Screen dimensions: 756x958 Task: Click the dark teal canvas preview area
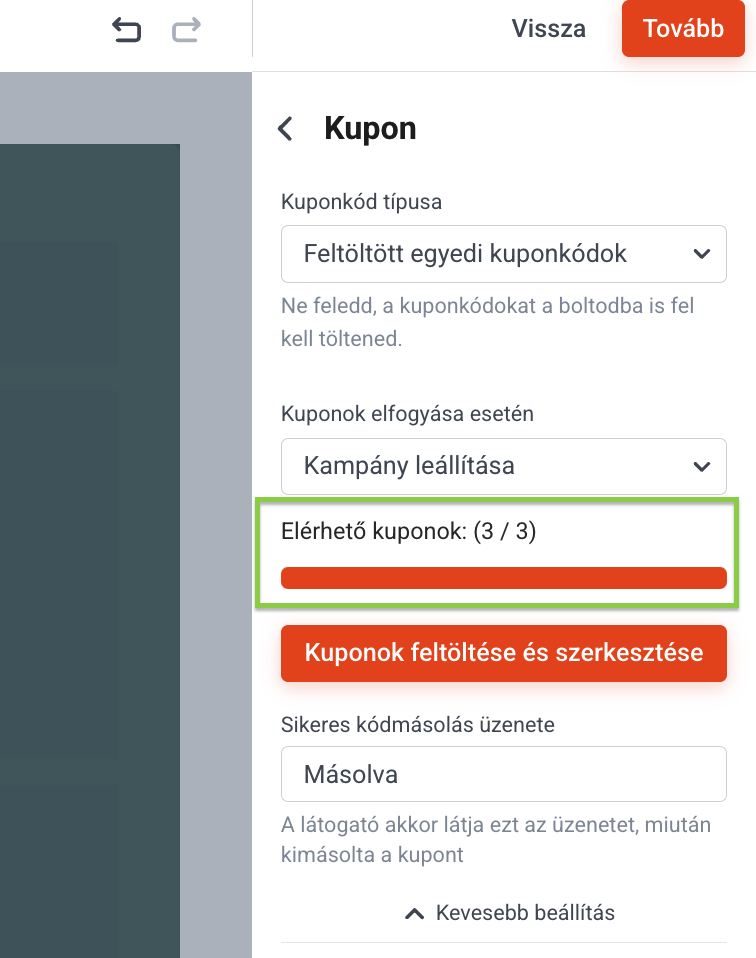tap(90, 550)
